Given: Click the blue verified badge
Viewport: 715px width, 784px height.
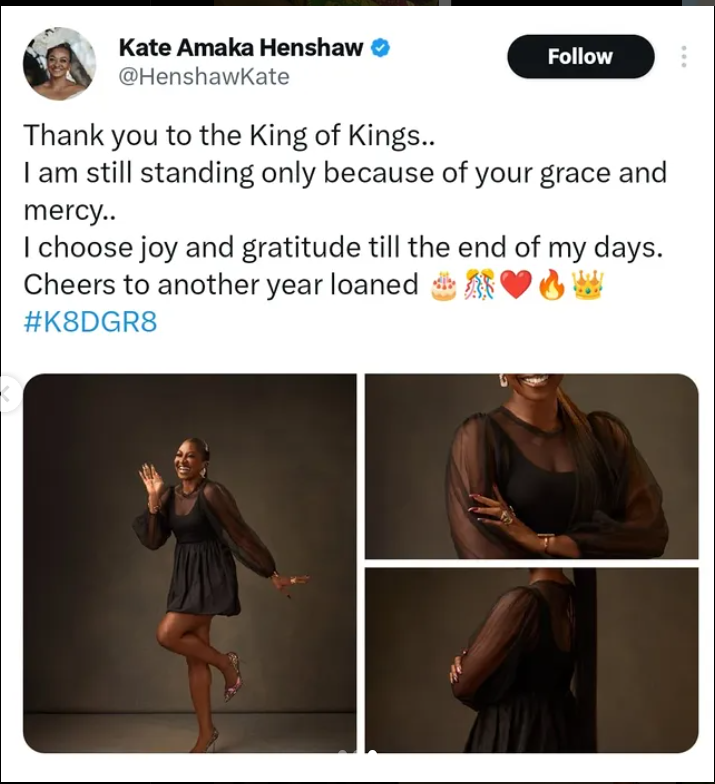Looking at the screenshot, I should click(x=380, y=48).
